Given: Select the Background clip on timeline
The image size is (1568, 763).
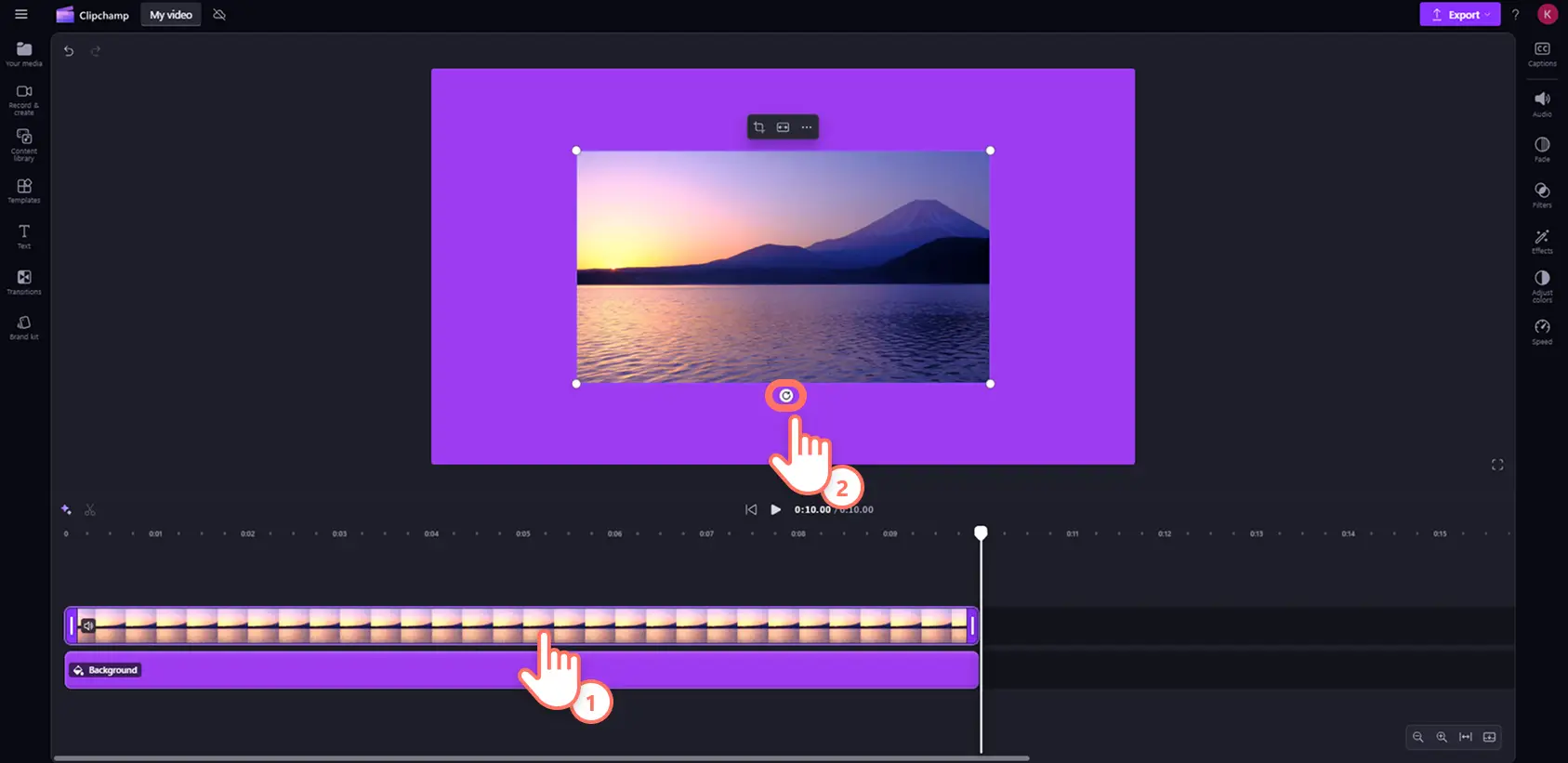Looking at the screenshot, I should coord(521,670).
